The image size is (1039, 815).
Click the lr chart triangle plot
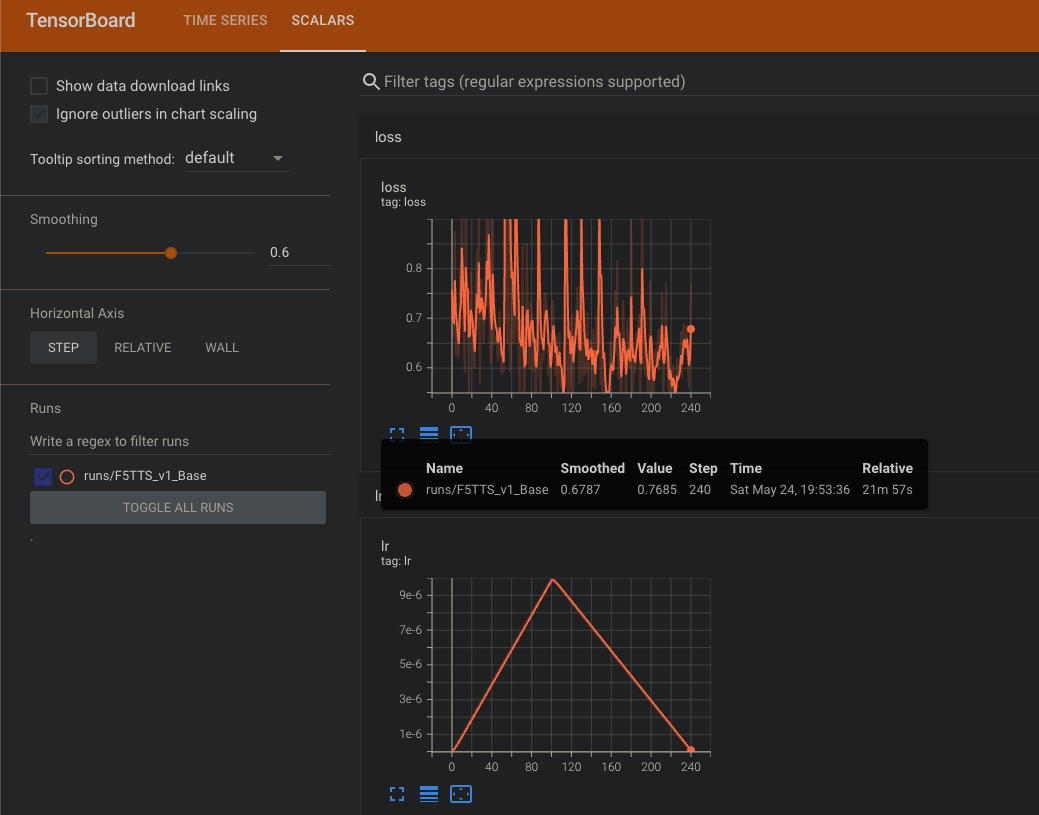pyautogui.click(x=571, y=665)
